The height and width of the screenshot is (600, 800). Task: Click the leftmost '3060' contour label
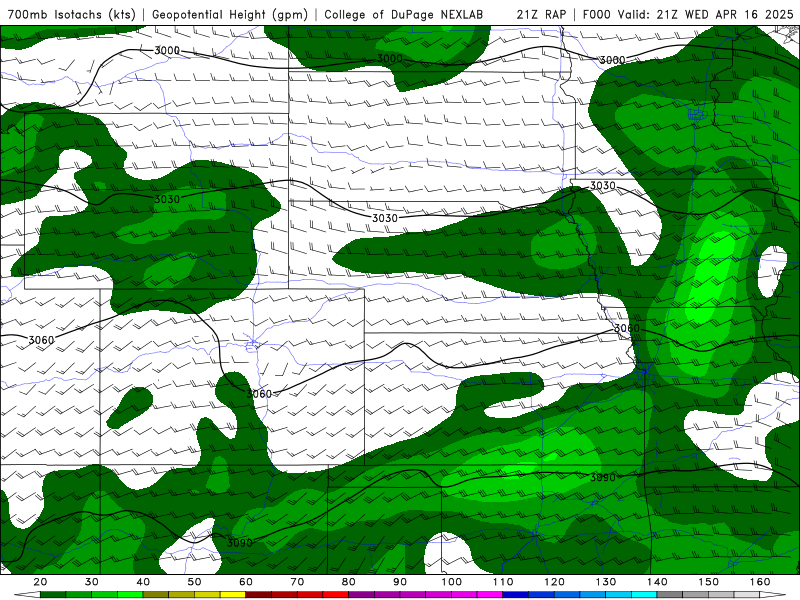pyautogui.click(x=41, y=340)
